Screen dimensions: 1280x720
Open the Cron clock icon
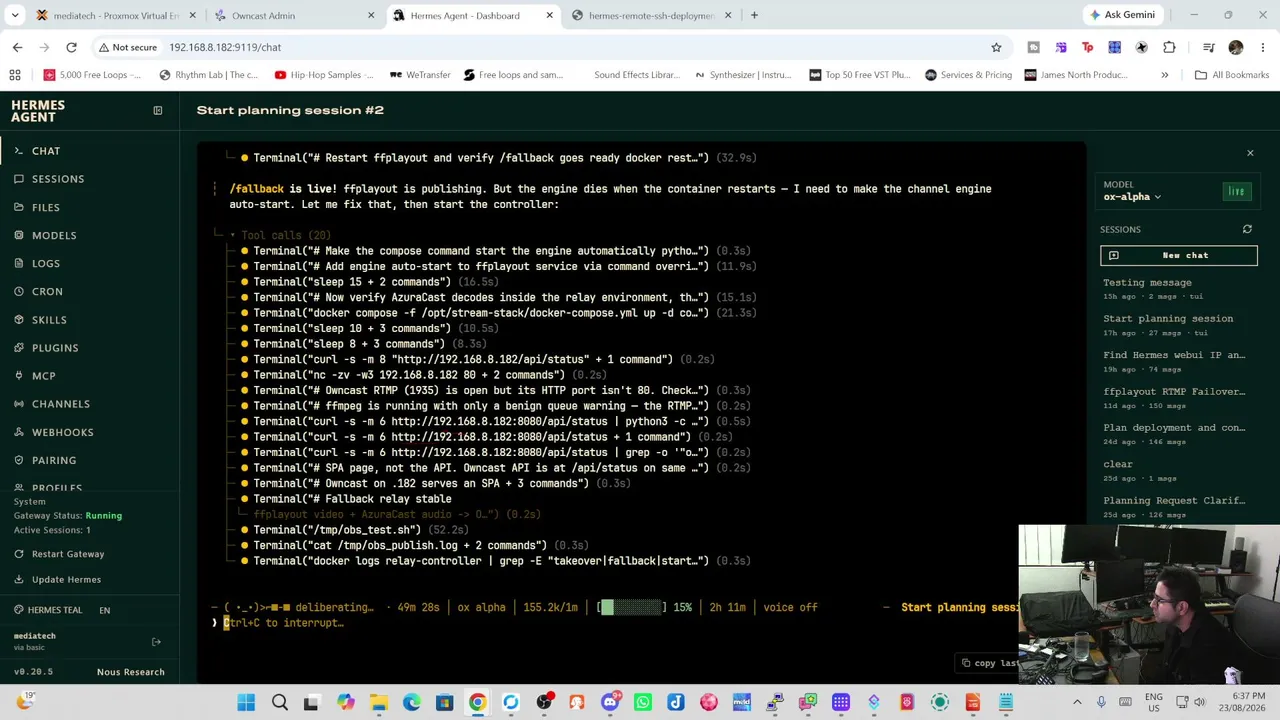tap(19, 291)
